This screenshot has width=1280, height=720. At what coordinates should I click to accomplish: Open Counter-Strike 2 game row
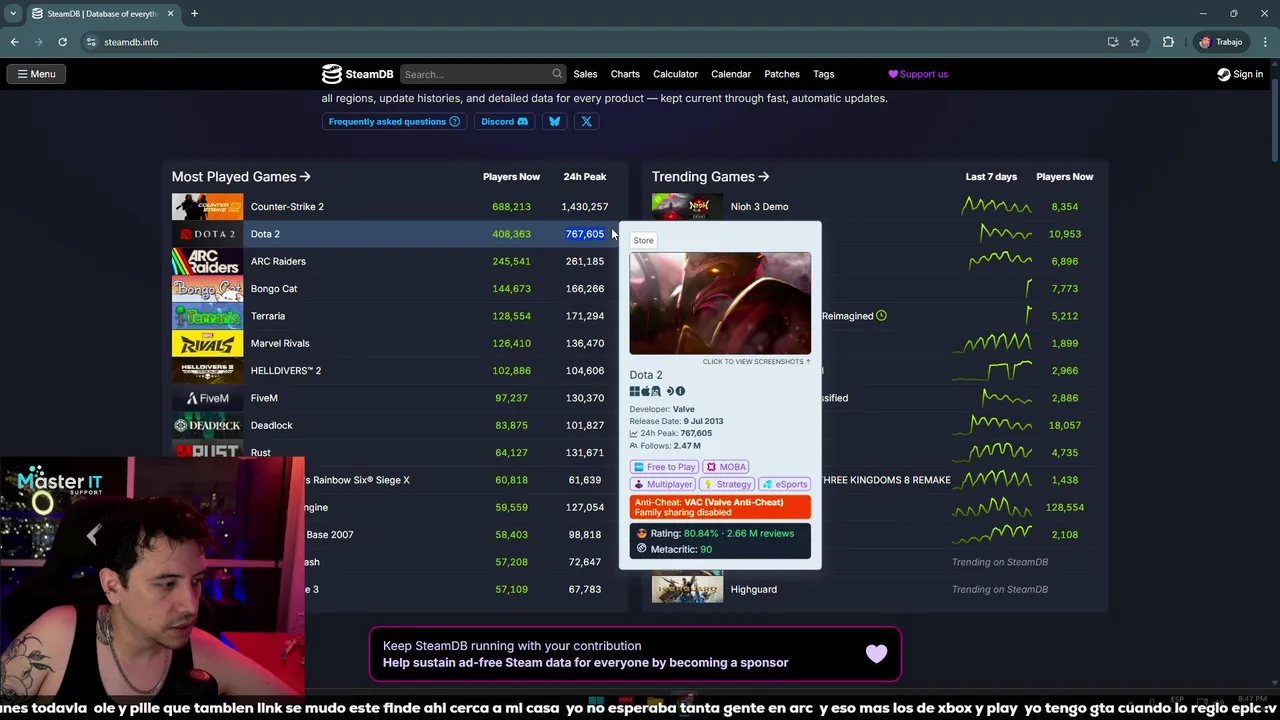[395, 207]
